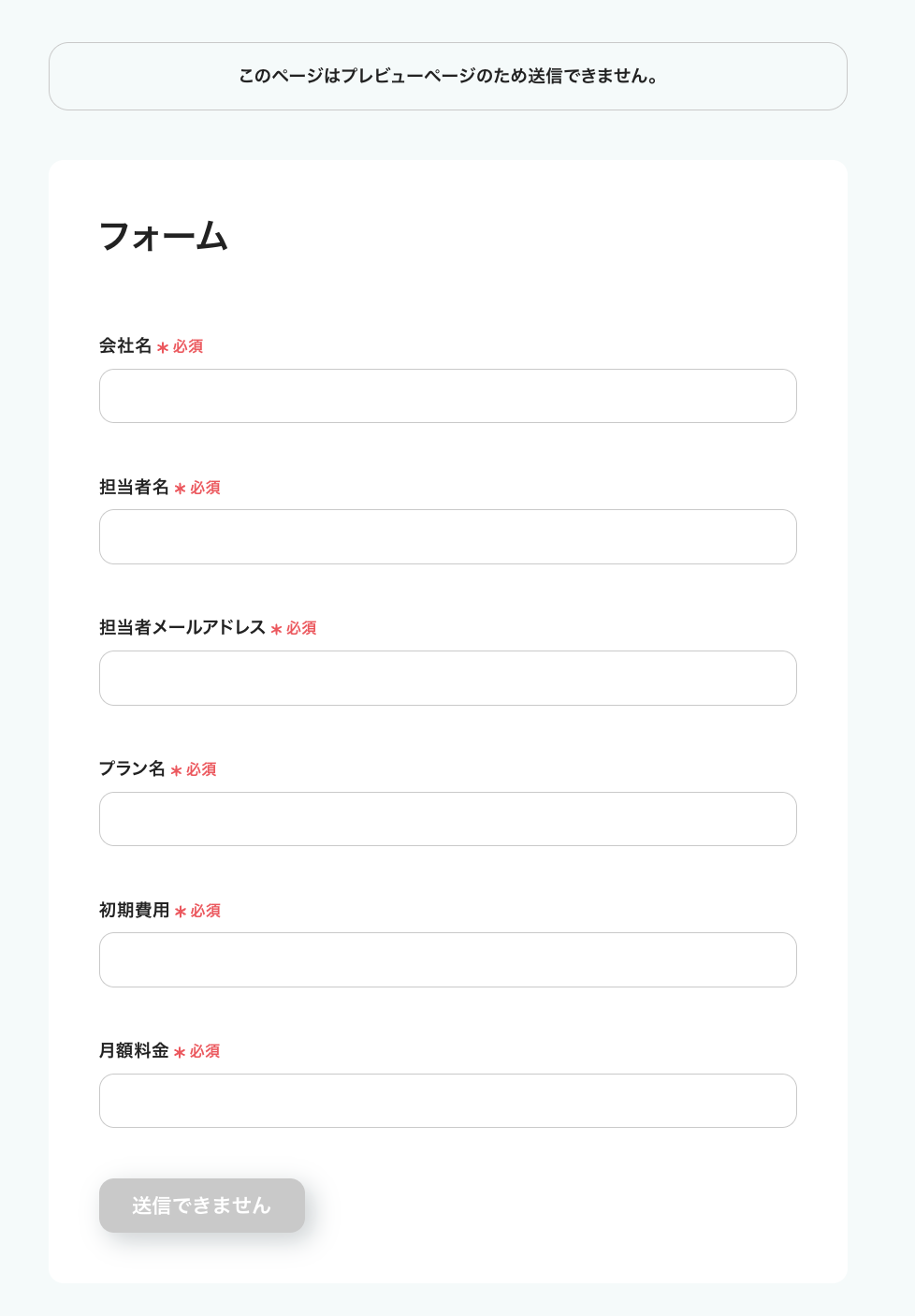
Task: Click into the プラン名 field
Action: 447,819
